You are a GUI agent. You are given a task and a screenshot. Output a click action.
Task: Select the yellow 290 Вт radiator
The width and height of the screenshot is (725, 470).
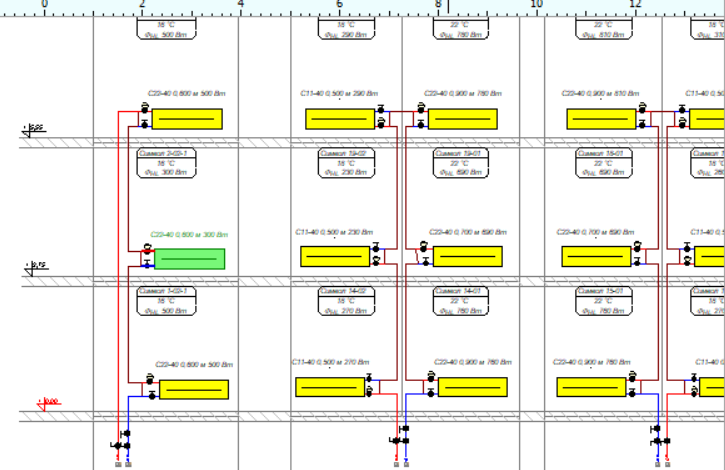[339, 119]
